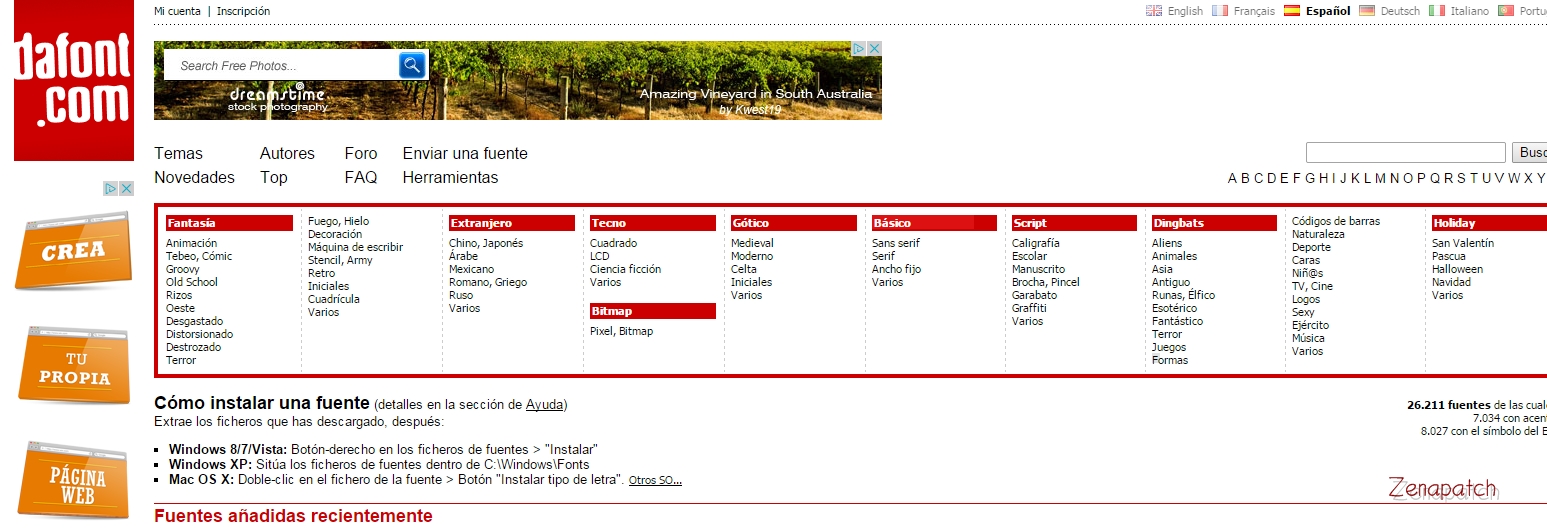The width and height of the screenshot is (1547, 528).
Task: Select the Runas, Élfico subcategory
Action: pyautogui.click(x=1184, y=295)
